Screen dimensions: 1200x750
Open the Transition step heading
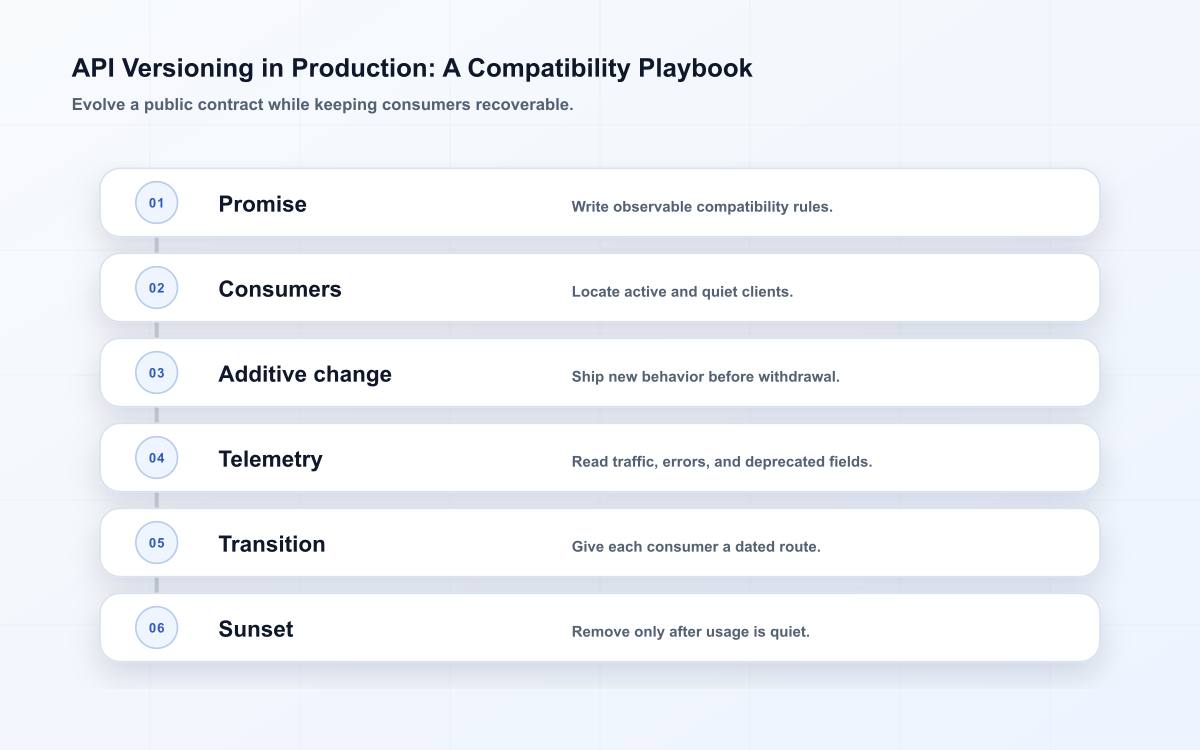tap(272, 544)
